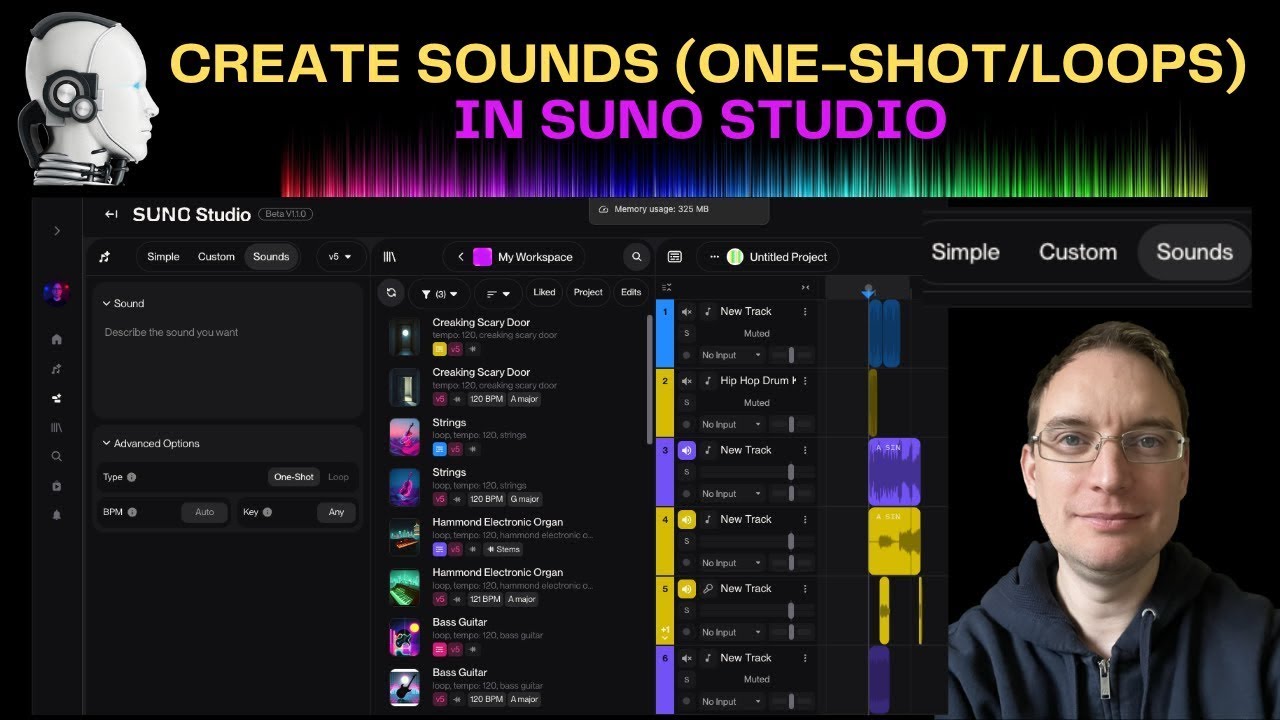Go back from My Workspace

(x=460, y=257)
